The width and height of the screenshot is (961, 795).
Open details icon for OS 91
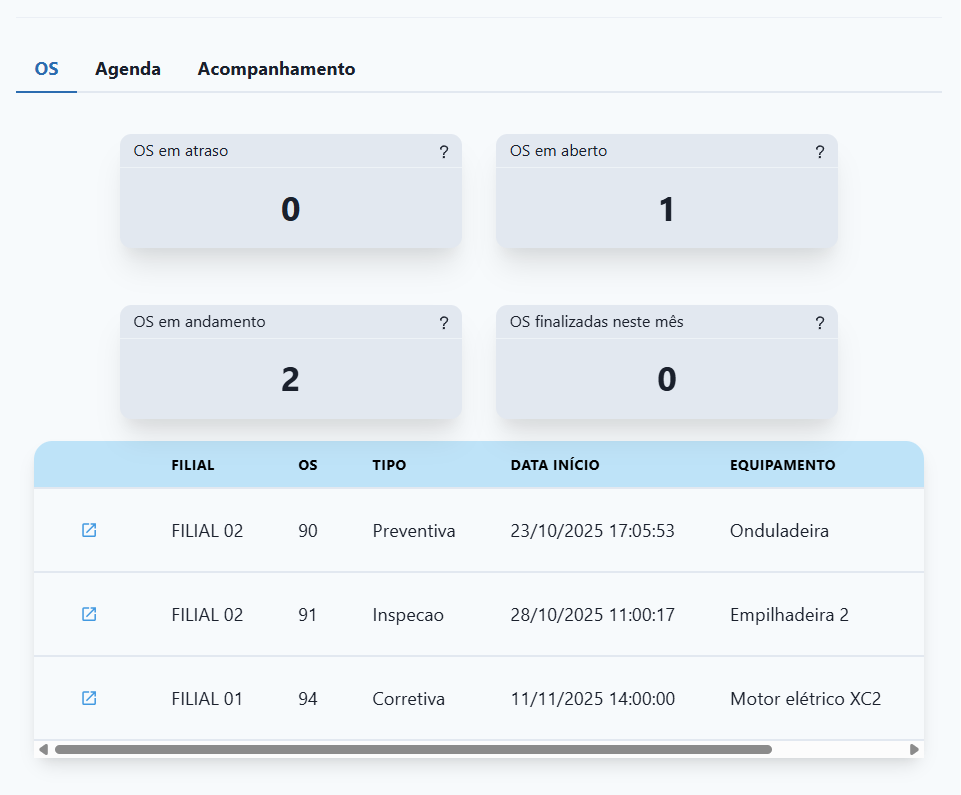tap(89, 614)
